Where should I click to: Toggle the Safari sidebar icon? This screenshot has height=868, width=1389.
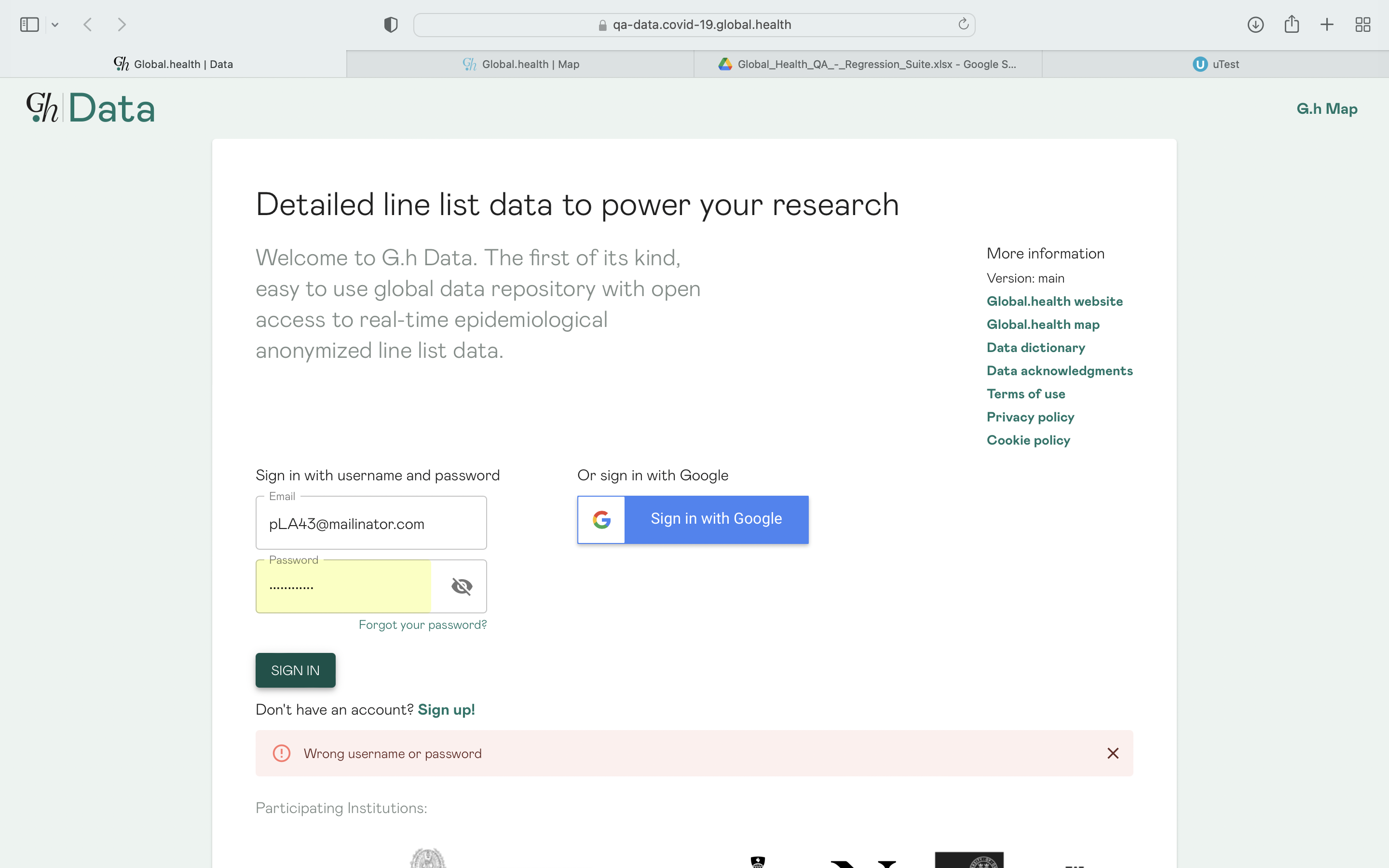[29, 25]
